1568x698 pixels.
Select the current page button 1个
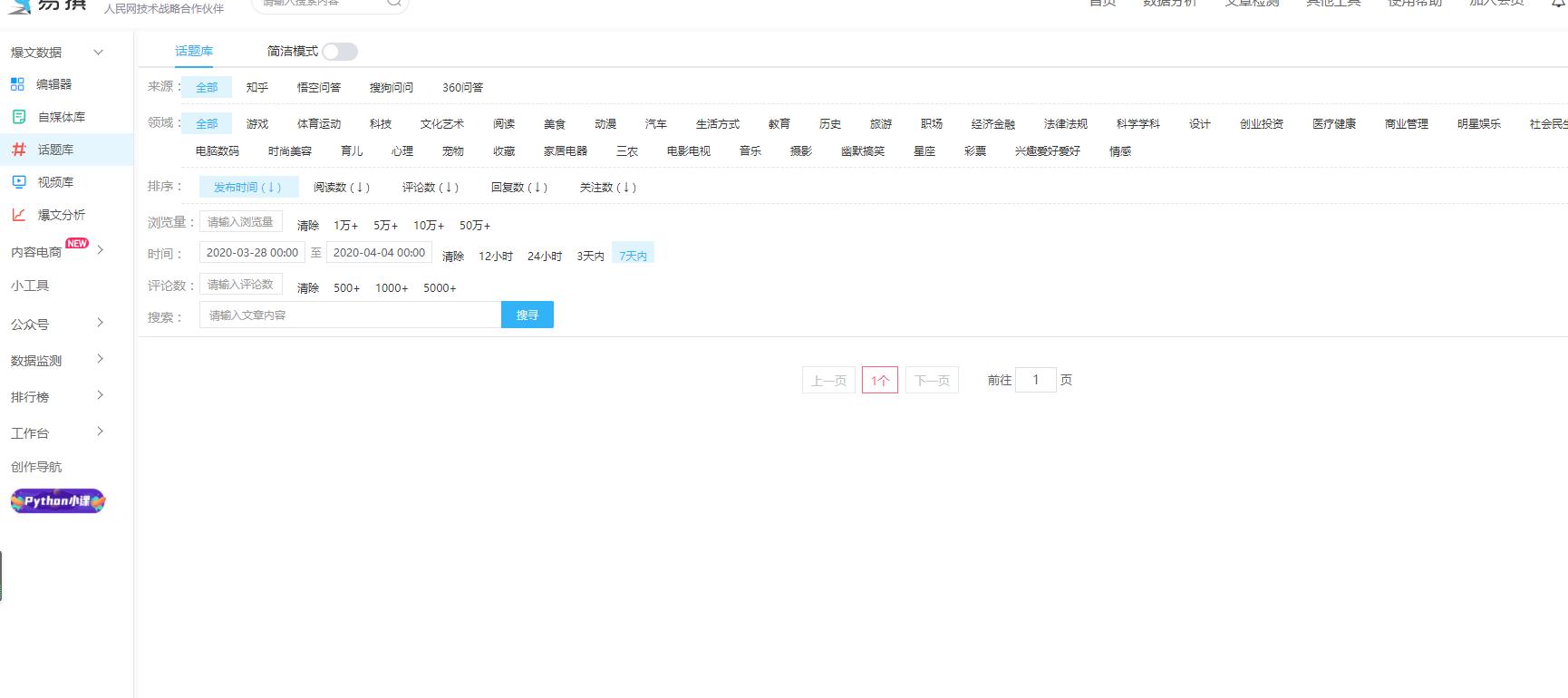point(880,381)
